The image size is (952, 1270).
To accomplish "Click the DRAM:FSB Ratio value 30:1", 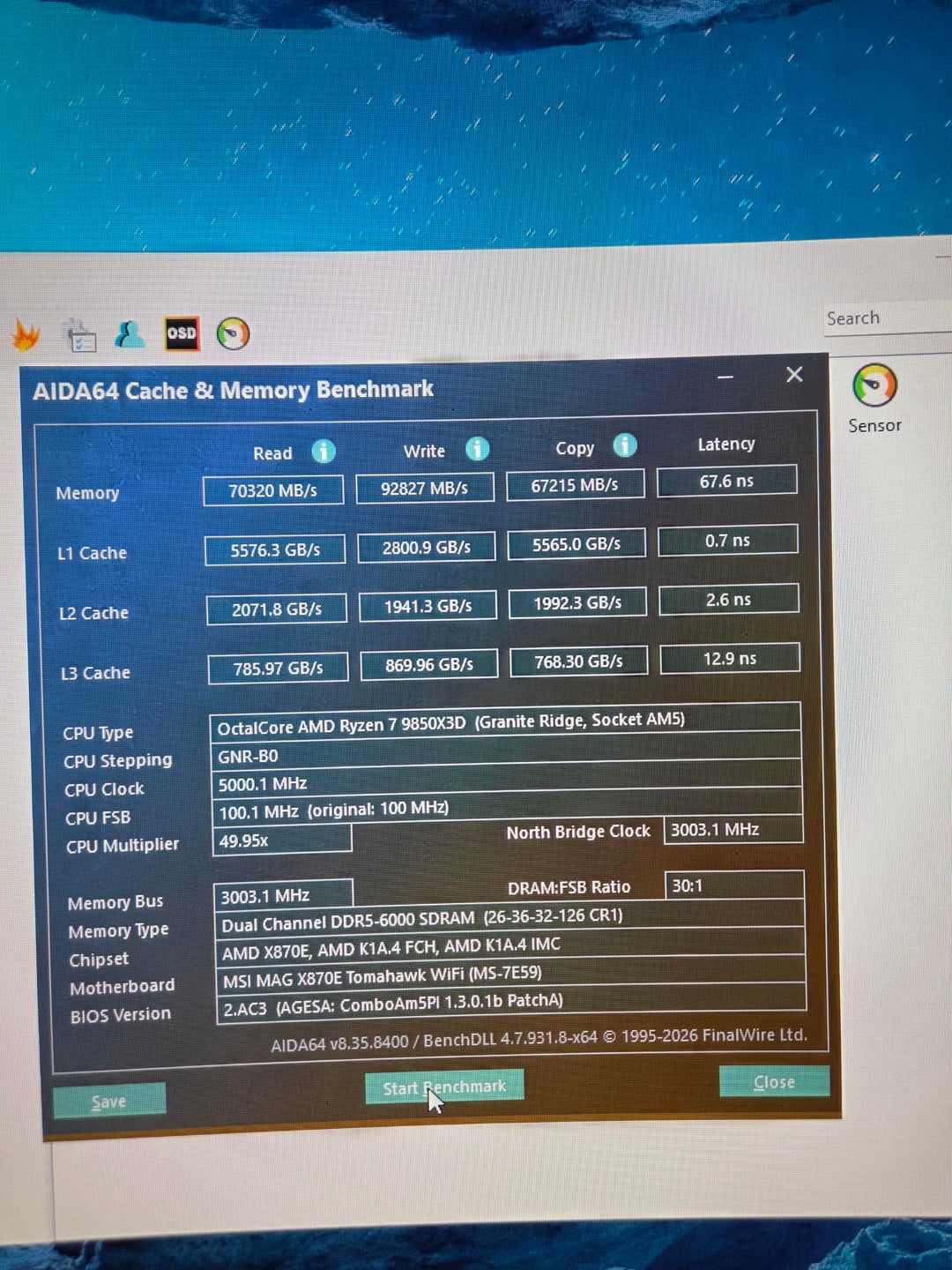I will [734, 885].
